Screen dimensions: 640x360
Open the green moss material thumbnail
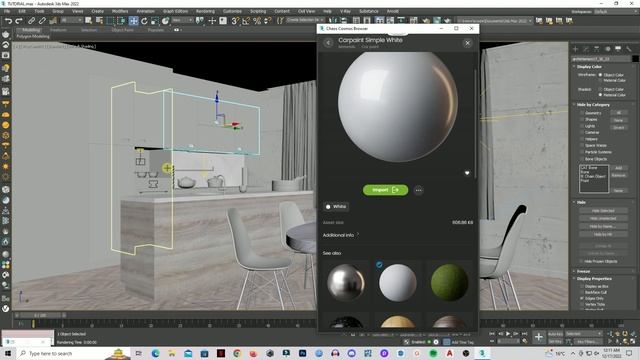coord(449,282)
